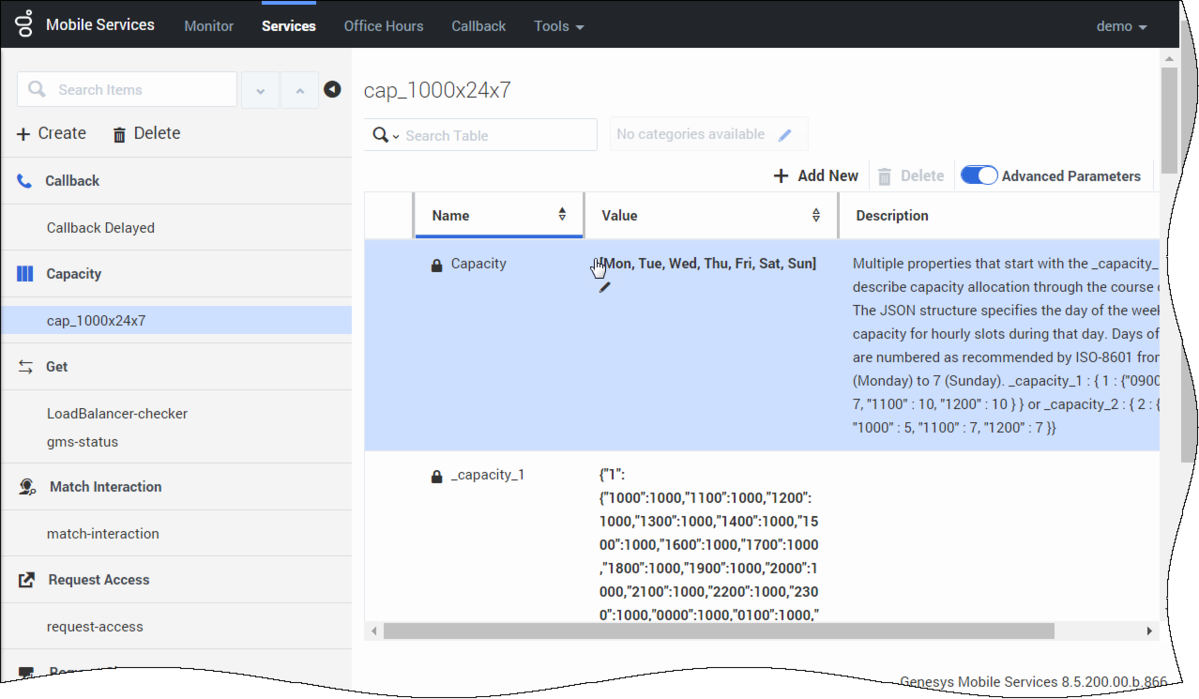Open the demo user dropdown
Viewport: 1199px width, 699px height.
[1122, 26]
